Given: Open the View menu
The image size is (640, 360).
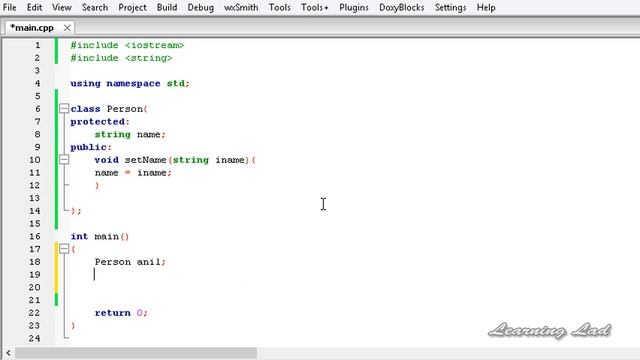Looking at the screenshot, I should [x=62, y=8].
